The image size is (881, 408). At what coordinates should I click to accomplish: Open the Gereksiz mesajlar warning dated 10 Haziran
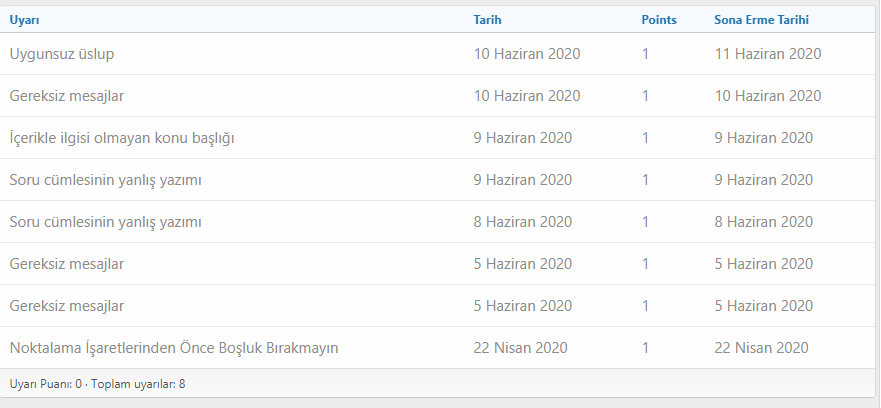(x=67, y=96)
